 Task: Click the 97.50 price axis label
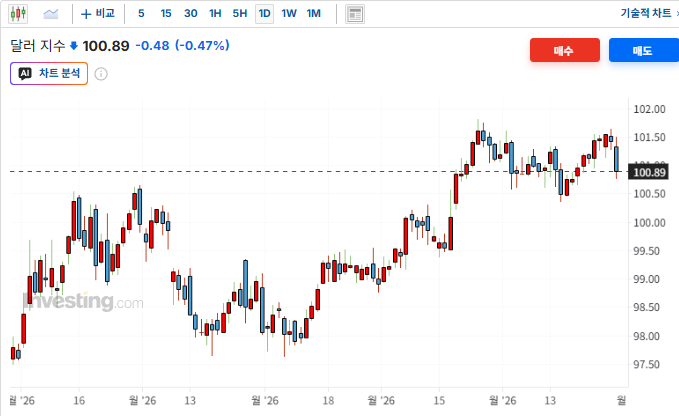click(x=649, y=364)
